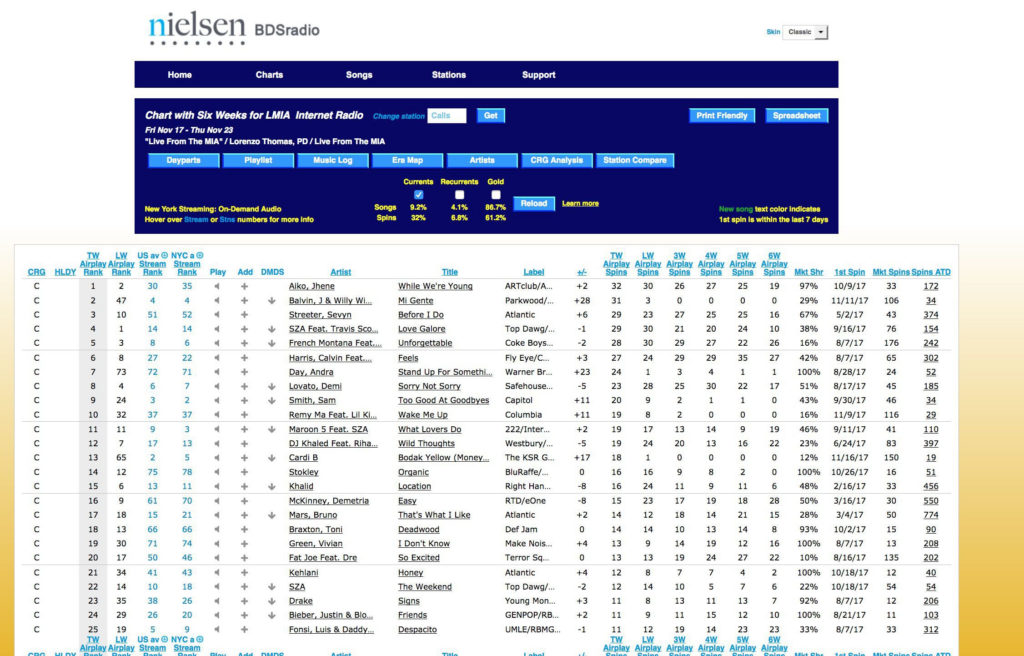Download Mi Gente via DMDS arrow
The image size is (1024, 656).
272,301
